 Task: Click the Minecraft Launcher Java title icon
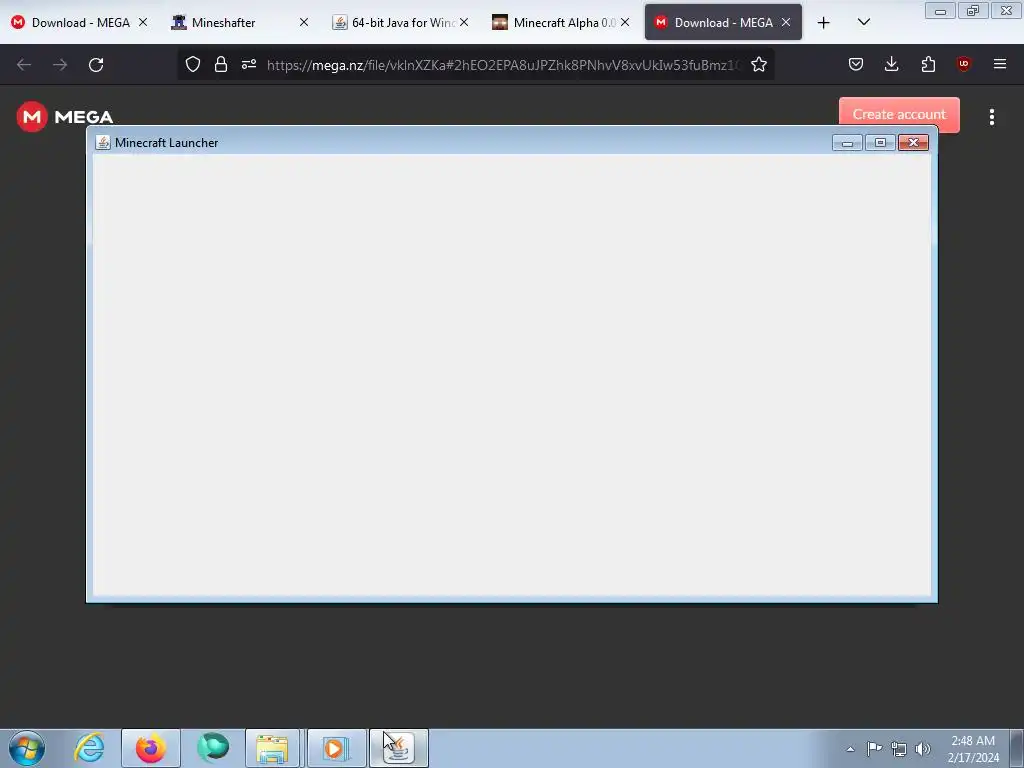point(103,142)
